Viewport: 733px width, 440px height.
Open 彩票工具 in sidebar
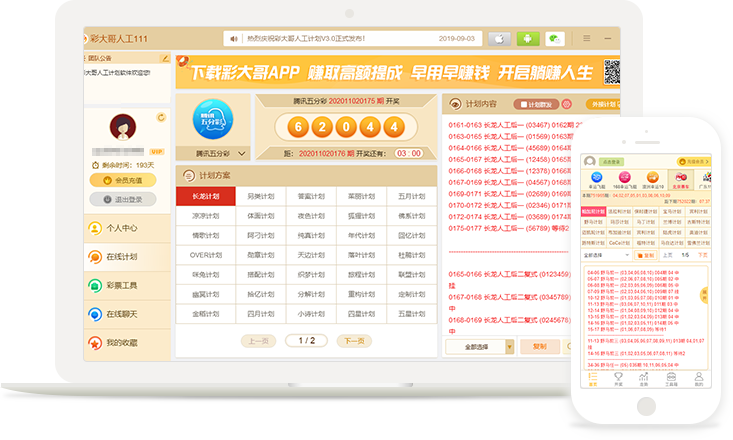coord(127,286)
